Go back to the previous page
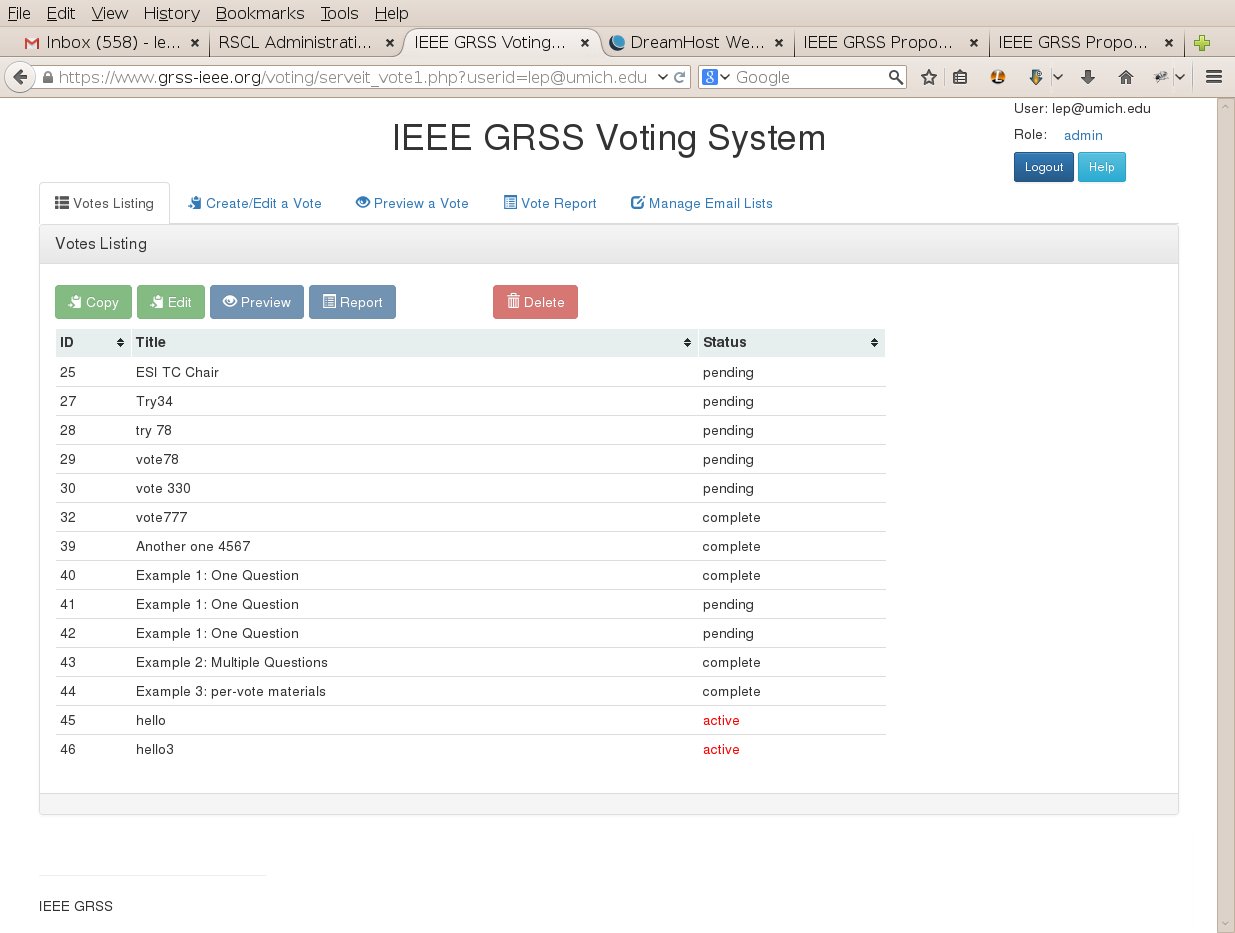 20,77
